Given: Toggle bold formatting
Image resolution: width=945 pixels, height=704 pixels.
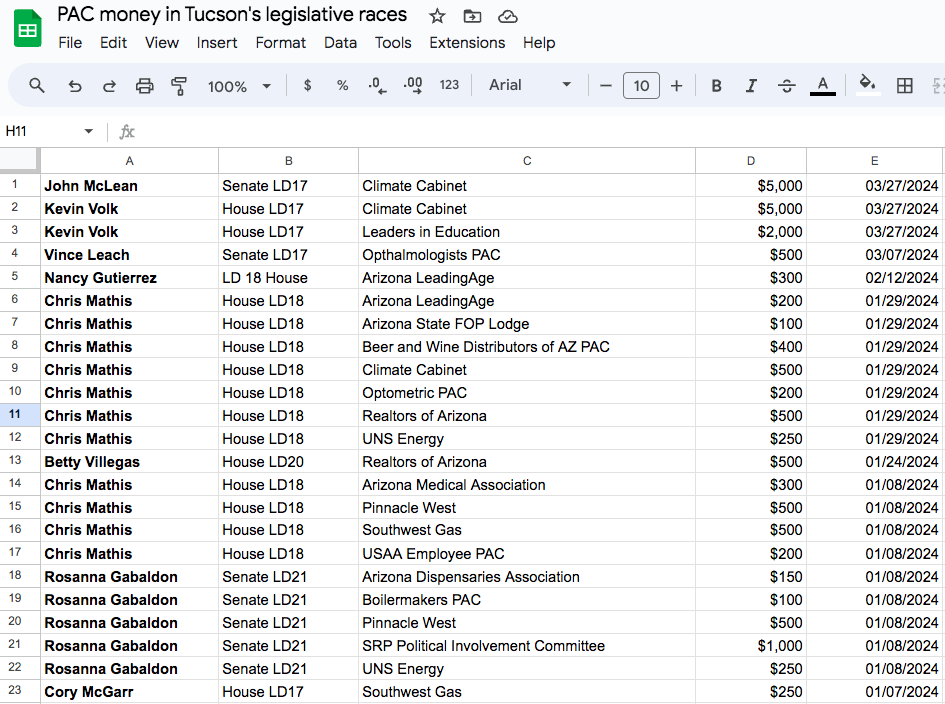Looking at the screenshot, I should pos(716,86).
